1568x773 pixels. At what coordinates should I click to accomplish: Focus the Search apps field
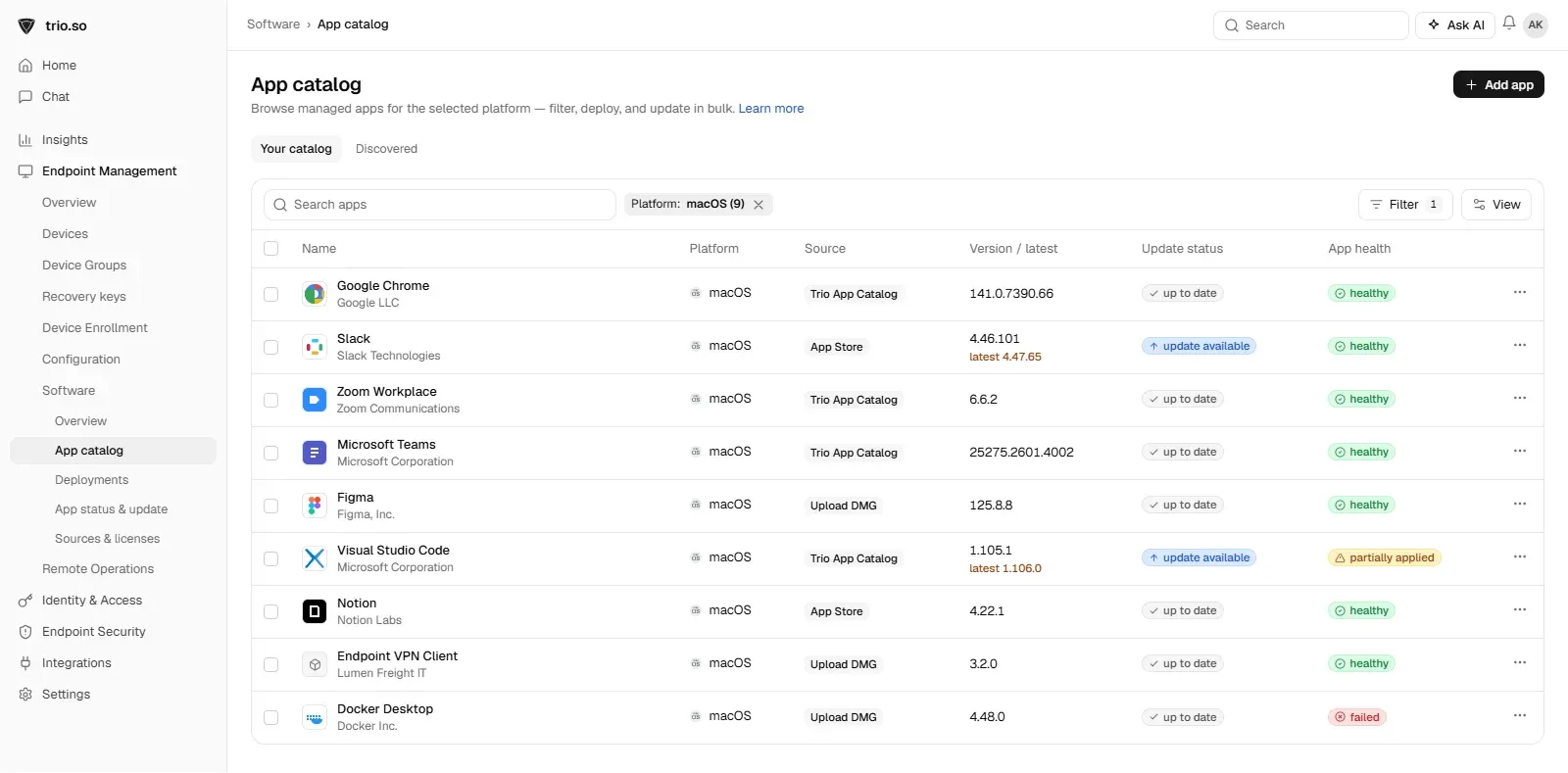(x=440, y=205)
